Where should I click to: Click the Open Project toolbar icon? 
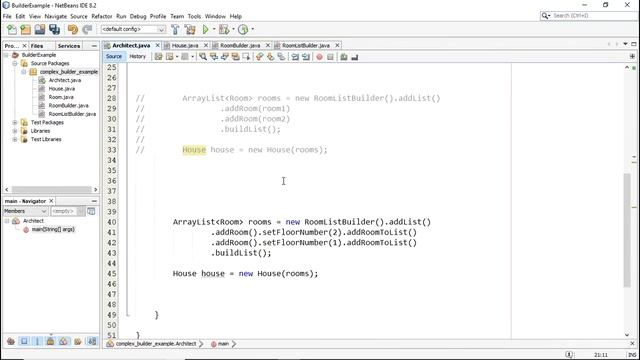[40, 29]
